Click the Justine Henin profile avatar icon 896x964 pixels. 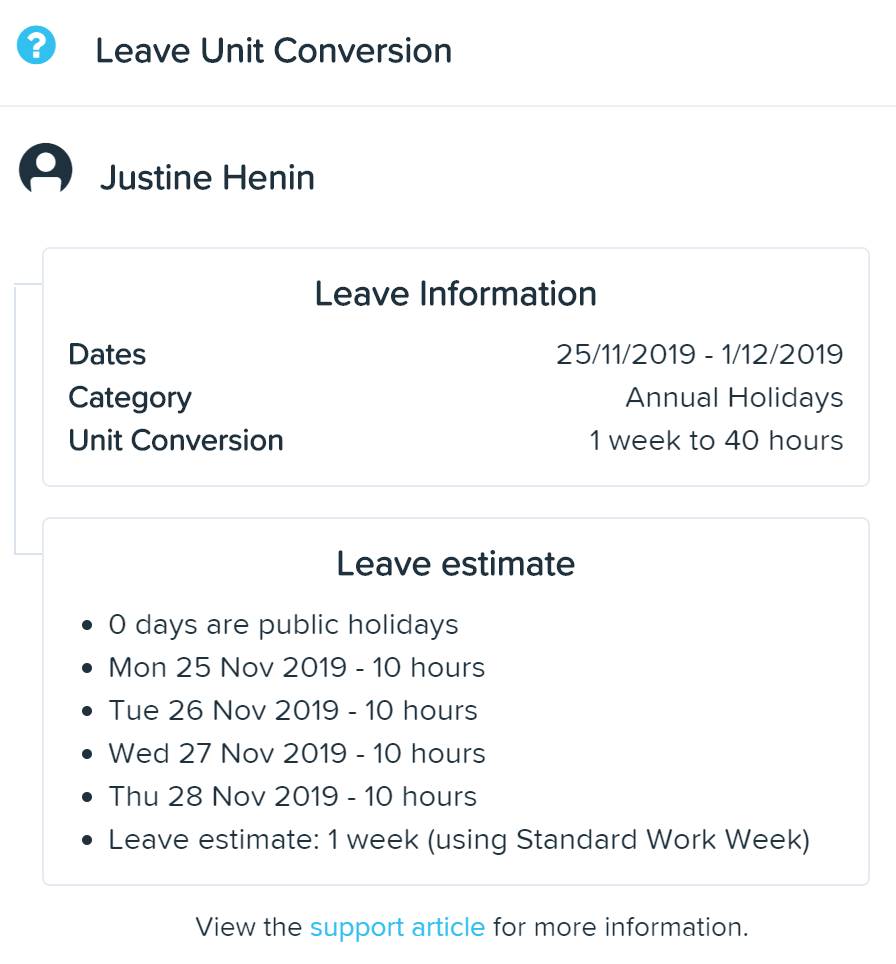46,169
